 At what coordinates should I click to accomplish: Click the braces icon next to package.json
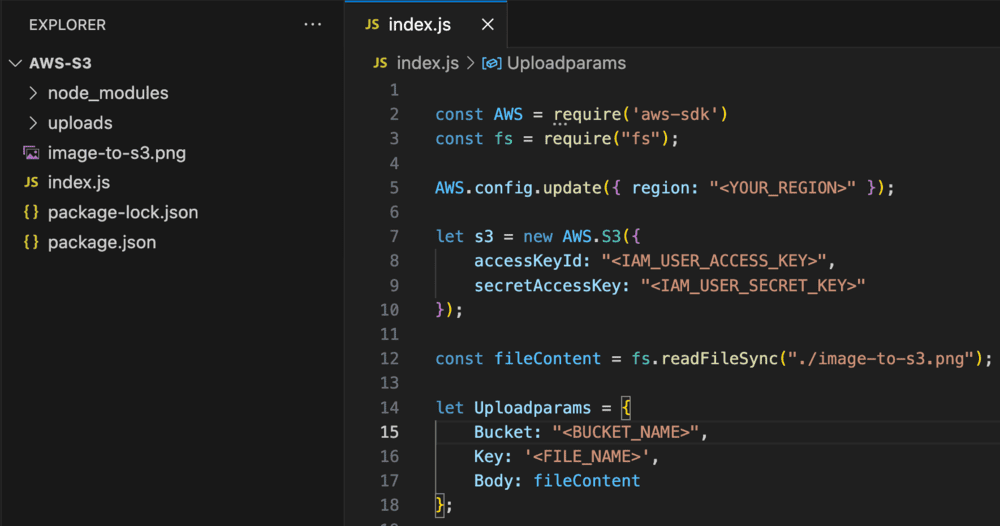tap(31, 243)
